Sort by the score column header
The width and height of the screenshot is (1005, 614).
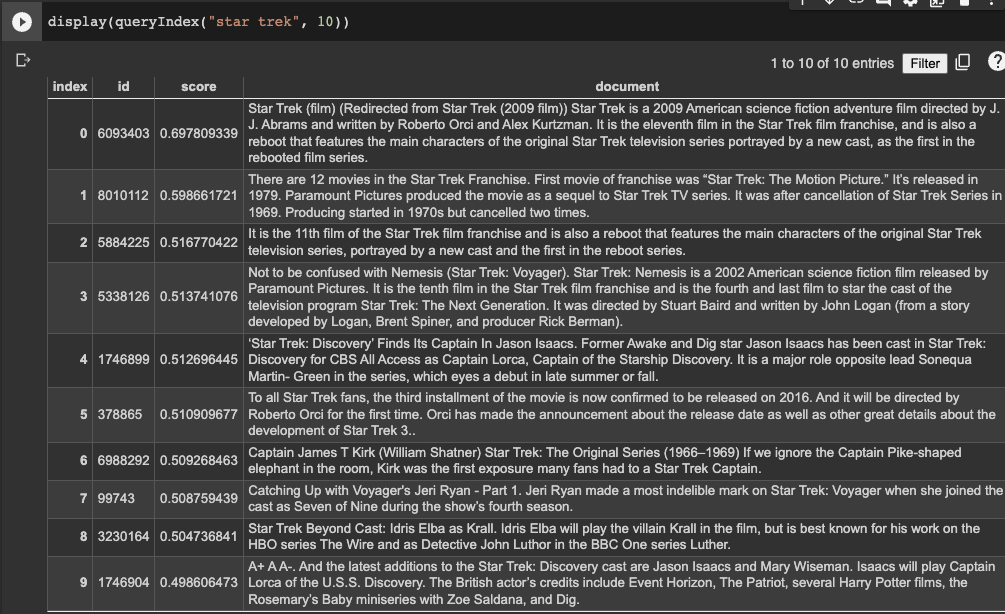[199, 87]
